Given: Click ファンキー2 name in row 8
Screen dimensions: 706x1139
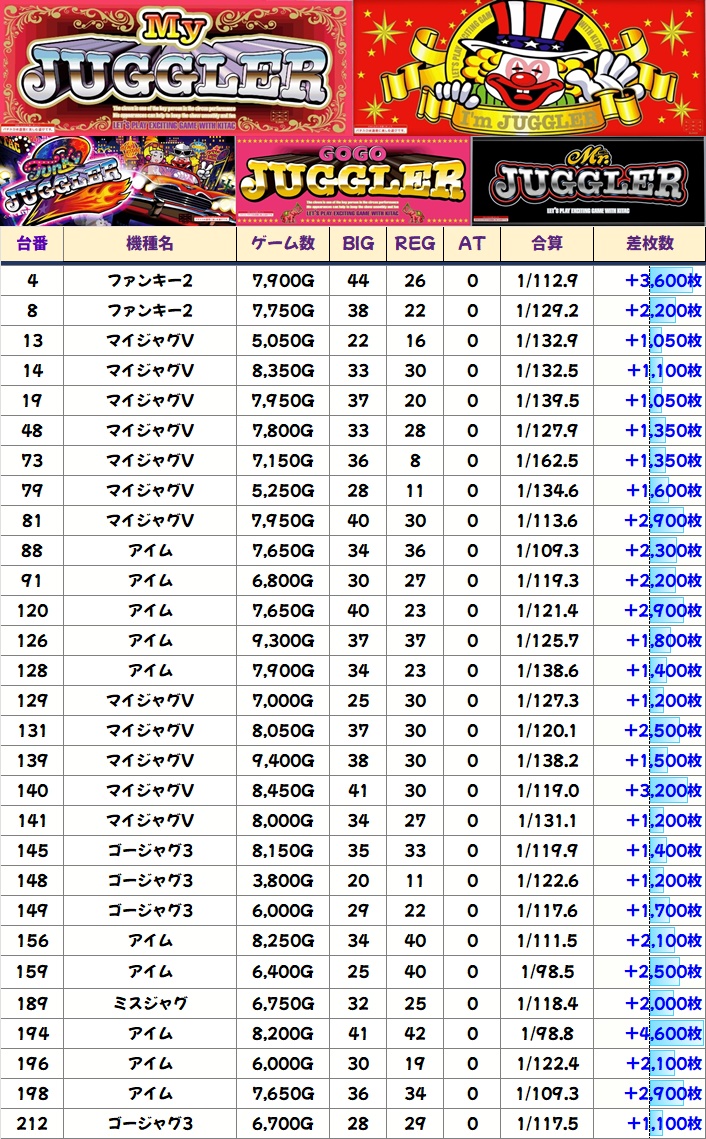Looking at the screenshot, I should [x=150, y=310].
